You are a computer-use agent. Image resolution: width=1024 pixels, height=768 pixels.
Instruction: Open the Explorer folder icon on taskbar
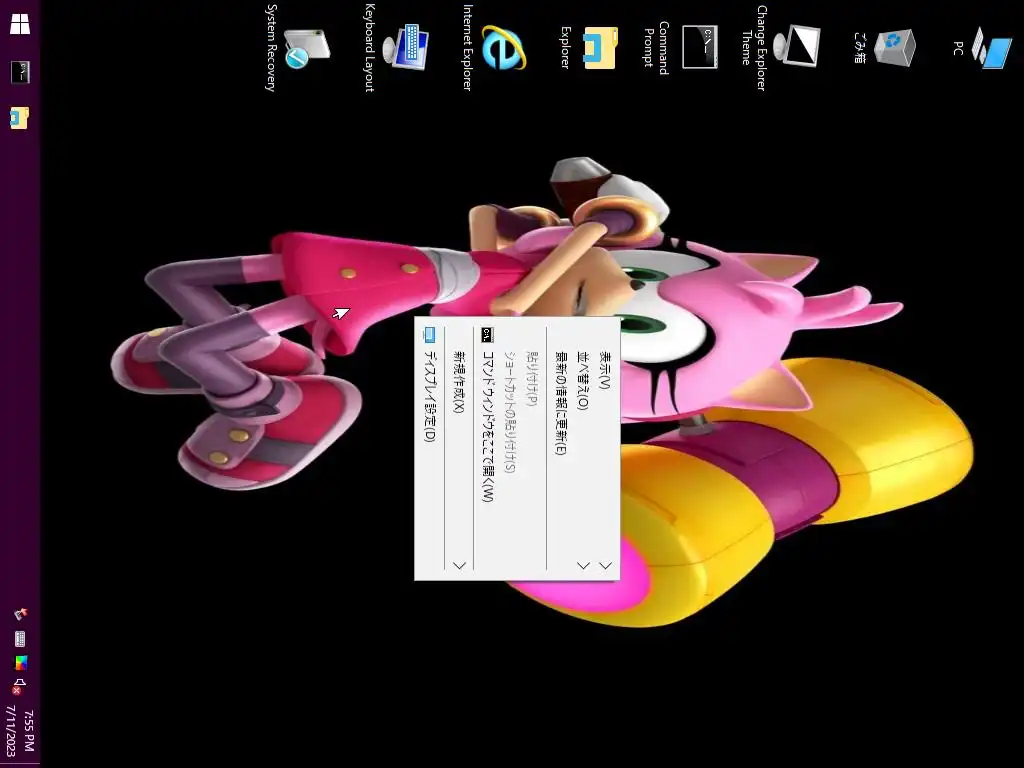pos(20,118)
